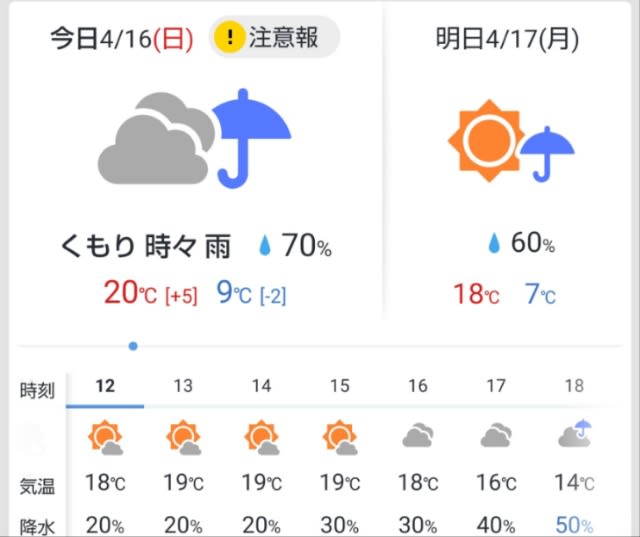
Task: Click tomorrow's low temperature 7℃
Action: point(540,294)
